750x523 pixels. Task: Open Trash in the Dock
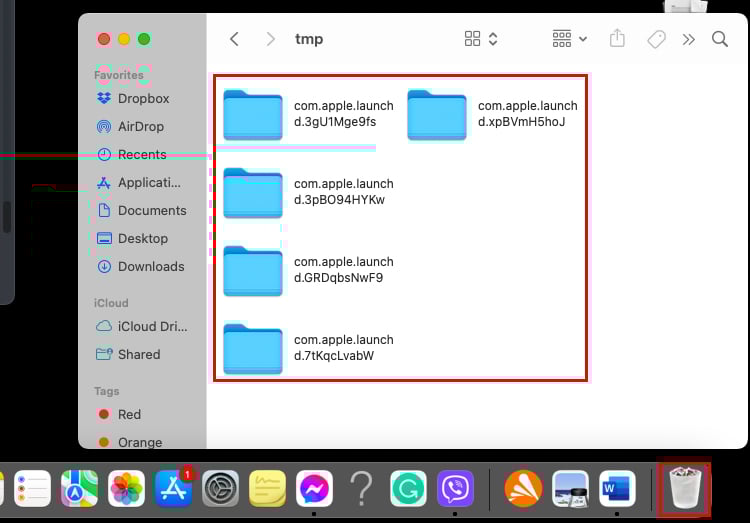tap(685, 488)
